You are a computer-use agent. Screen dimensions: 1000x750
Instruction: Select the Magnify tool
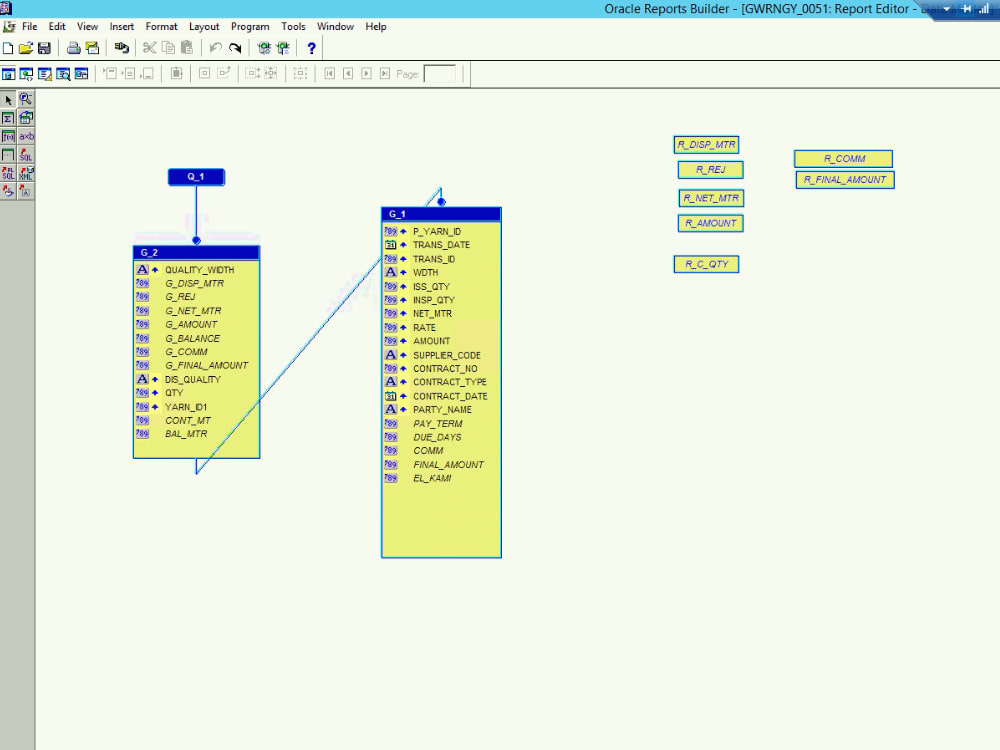click(x=26, y=99)
